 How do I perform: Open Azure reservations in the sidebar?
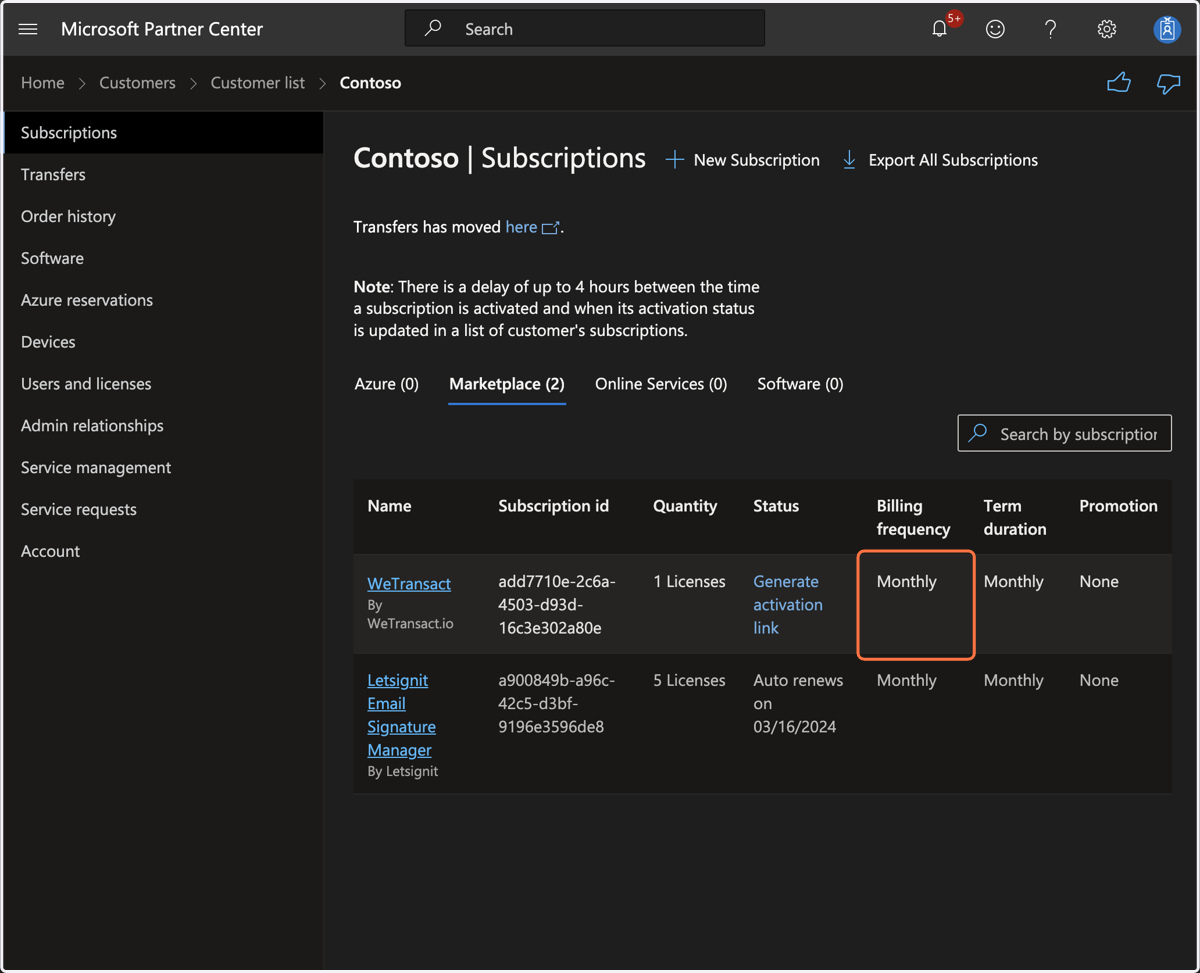tap(163, 300)
